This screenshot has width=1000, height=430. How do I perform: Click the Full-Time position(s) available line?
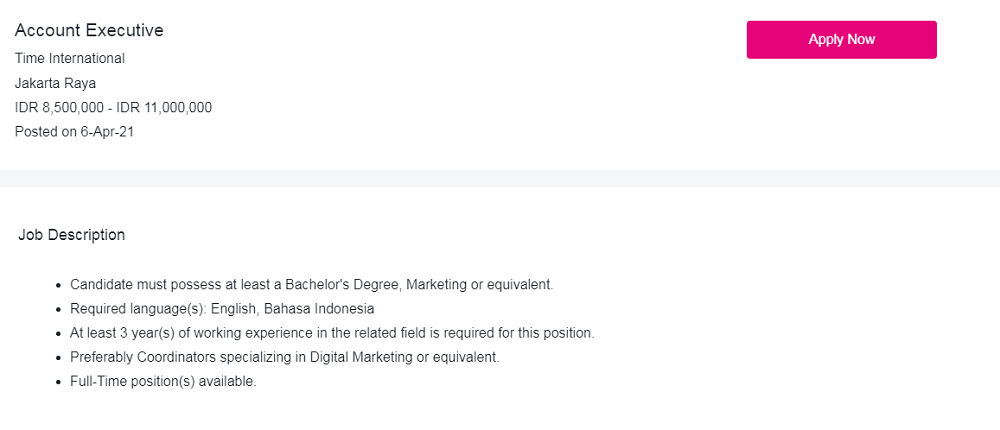[163, 381]
